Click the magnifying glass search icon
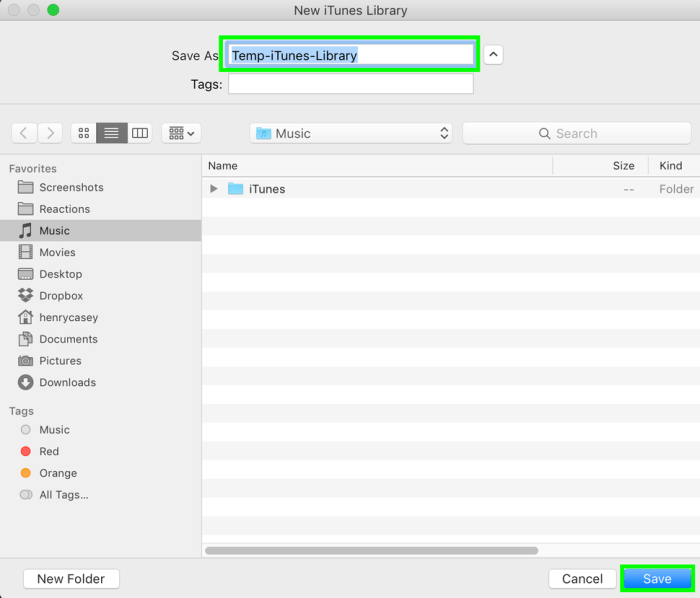Image resolution: width=700 pixels, height=598 pixels. 544,133
